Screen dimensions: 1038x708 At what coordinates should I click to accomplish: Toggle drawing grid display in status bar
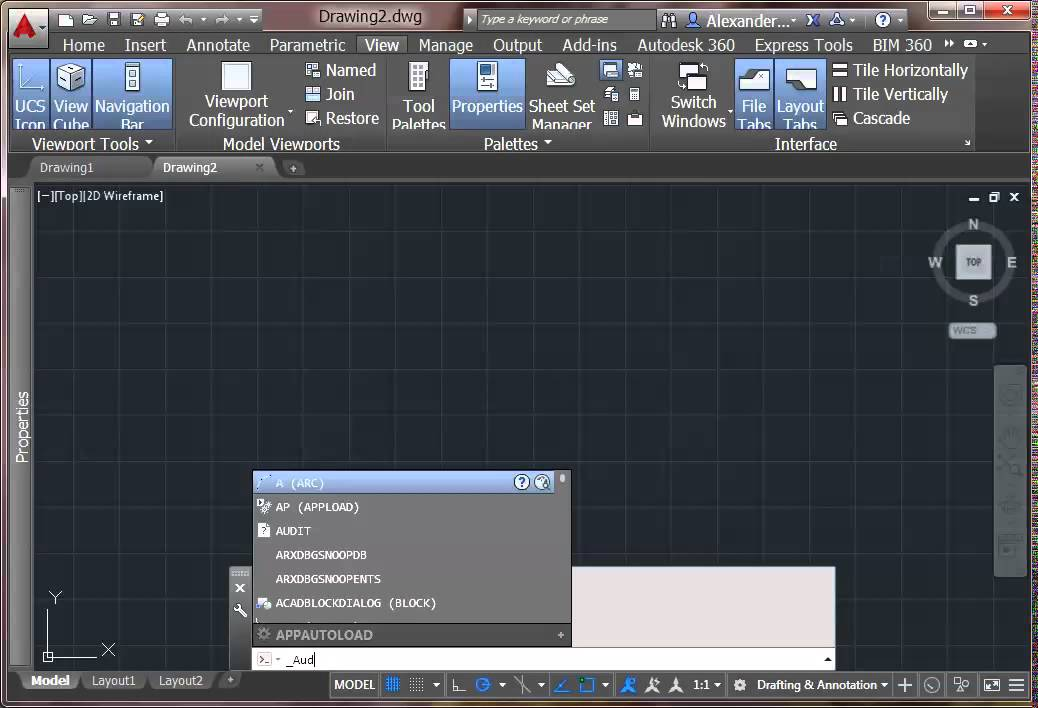[393, 685]
